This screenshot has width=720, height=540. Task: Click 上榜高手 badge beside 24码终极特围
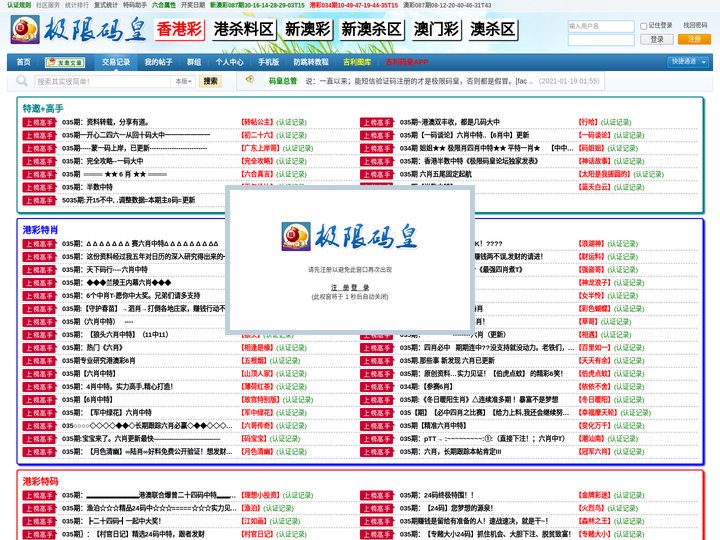click(x=377, y=495)
